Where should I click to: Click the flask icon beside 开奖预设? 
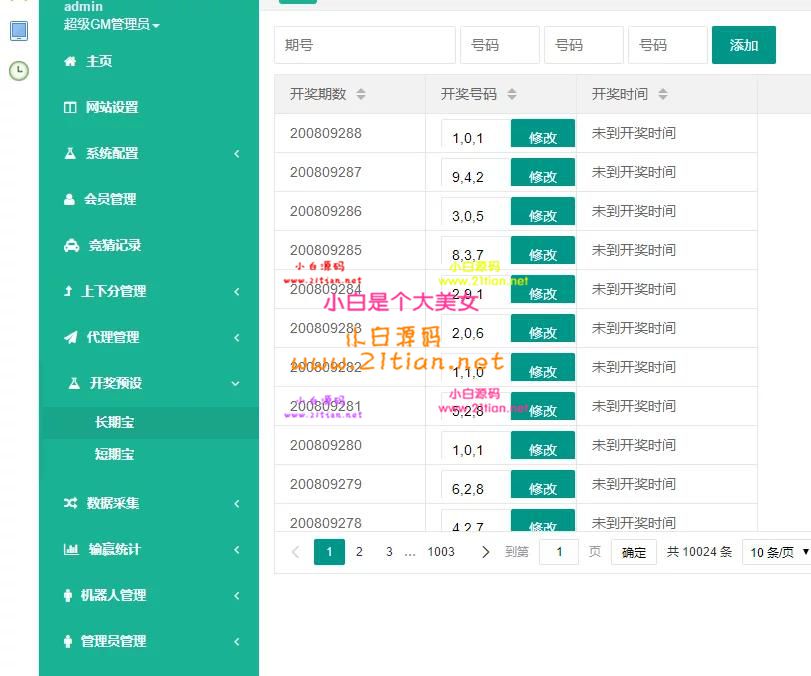[x=74, y=383]
